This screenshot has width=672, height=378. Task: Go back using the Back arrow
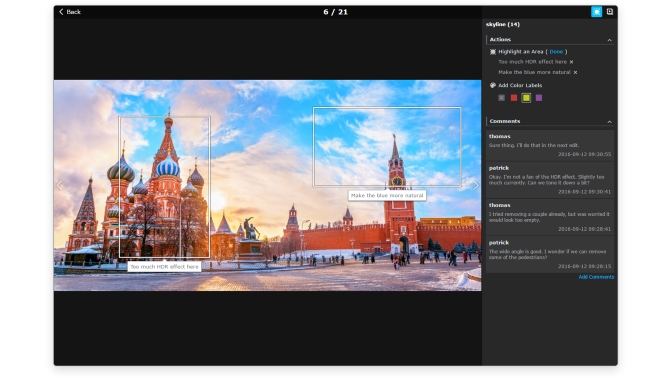(69, 12)
